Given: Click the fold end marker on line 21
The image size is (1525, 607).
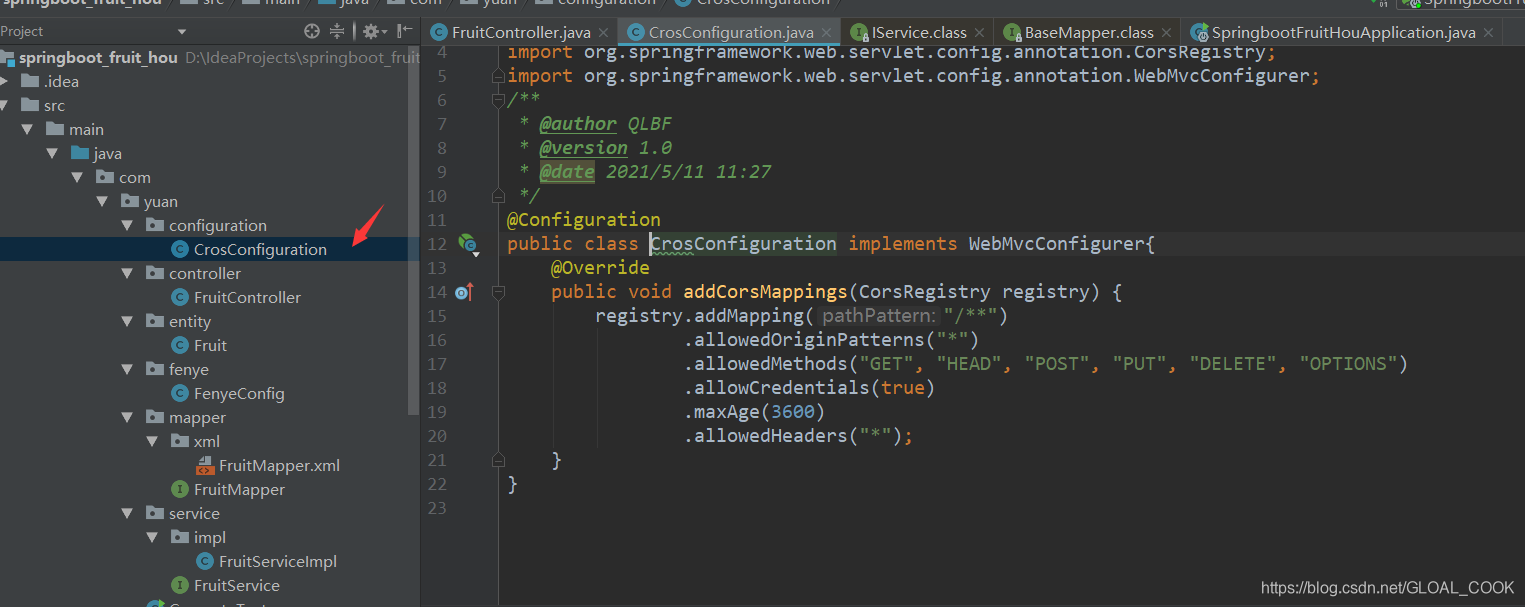Looking at the screenshot, I should pos(498,460).
